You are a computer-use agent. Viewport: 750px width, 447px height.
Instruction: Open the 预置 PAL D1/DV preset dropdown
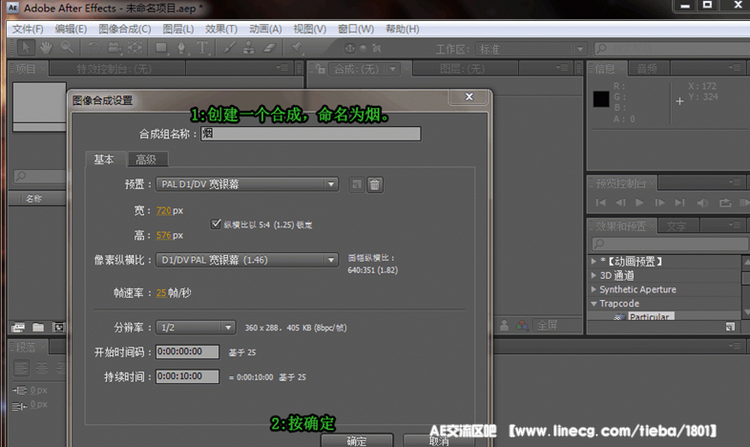click(x=247, y=184)
